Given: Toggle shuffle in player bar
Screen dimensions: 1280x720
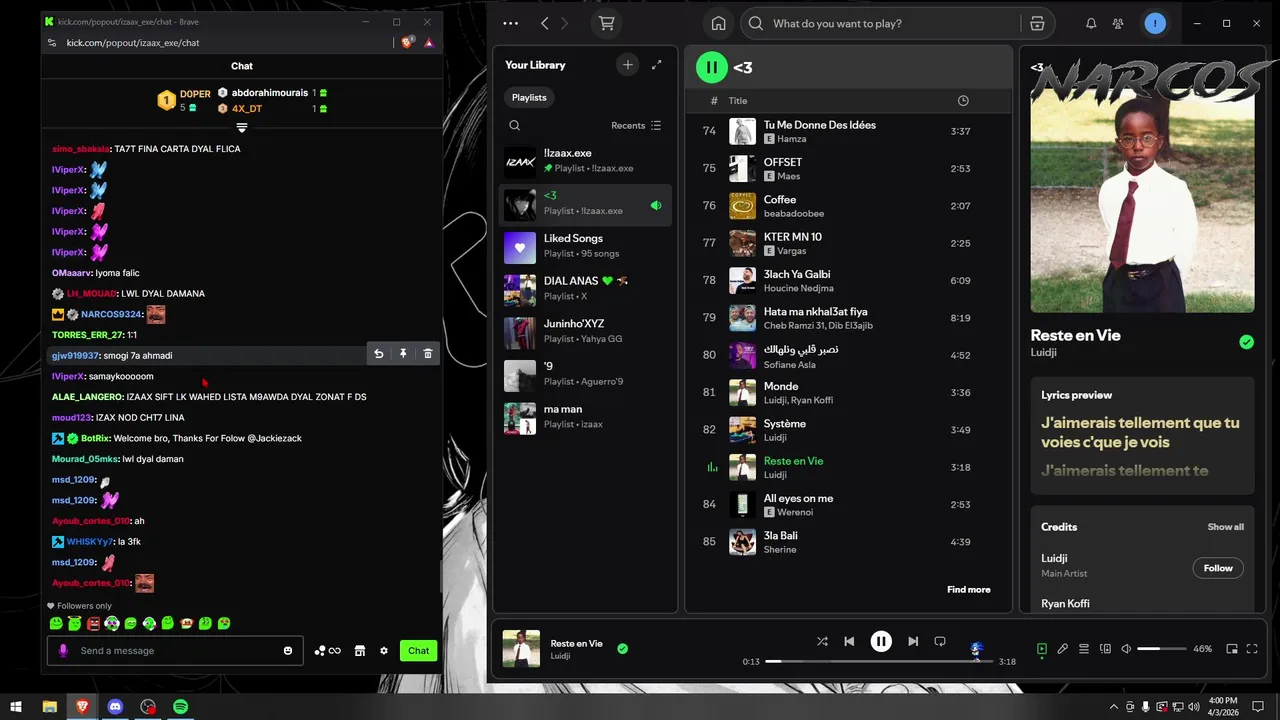Looking at the screenshot, I should (x=822, y=642).
